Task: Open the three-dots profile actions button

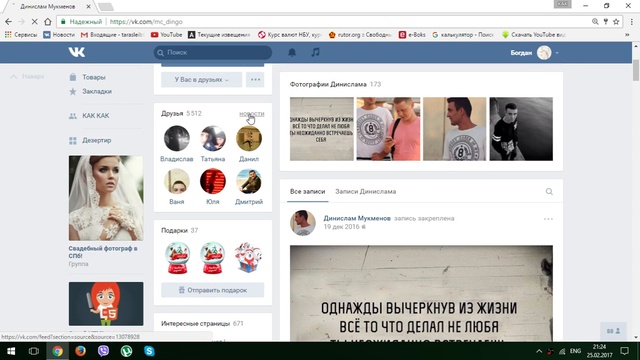Action: (x=255, y=80)
